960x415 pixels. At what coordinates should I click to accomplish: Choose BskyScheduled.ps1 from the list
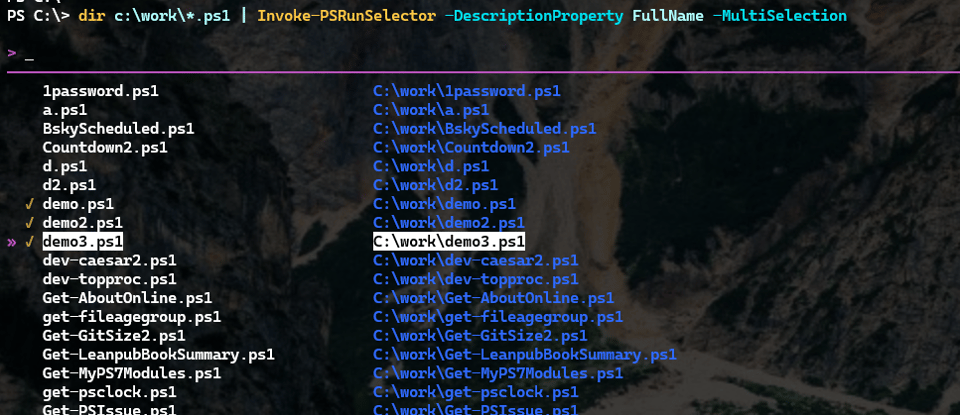118,129
